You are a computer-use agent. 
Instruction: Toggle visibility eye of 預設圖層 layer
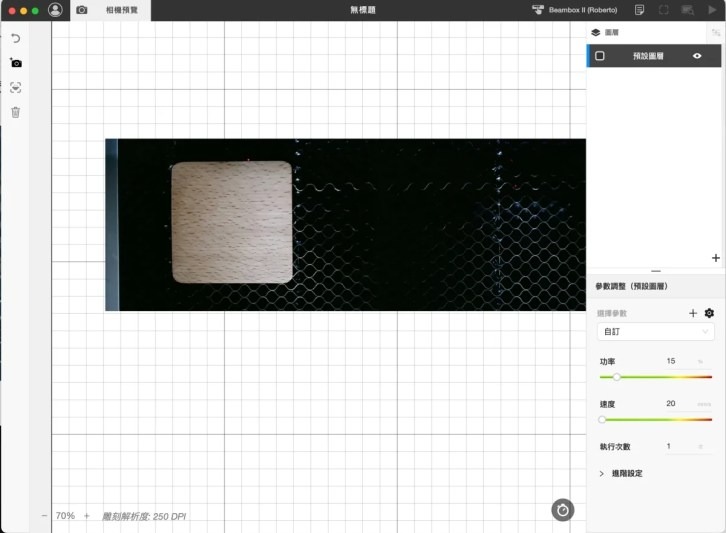697,56
